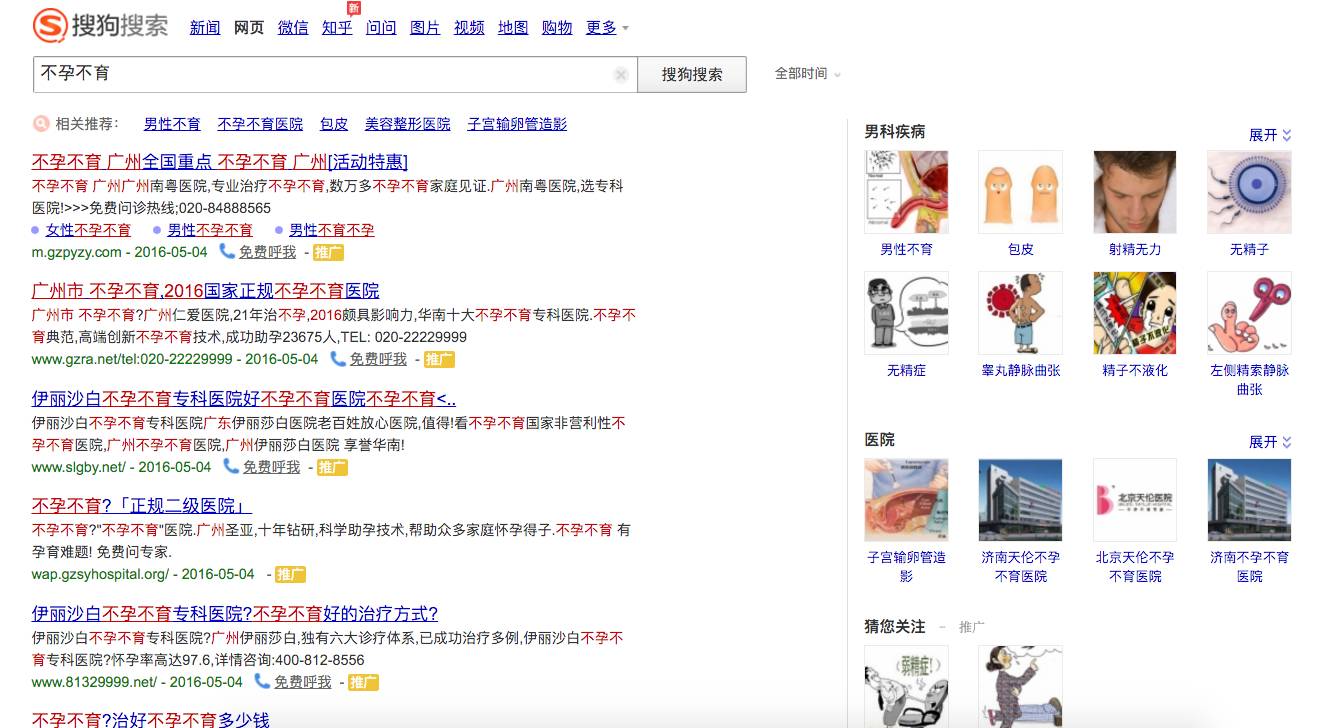Click phone icon for www.slgby.net result

pyautogui.click(x=231, y=466)
